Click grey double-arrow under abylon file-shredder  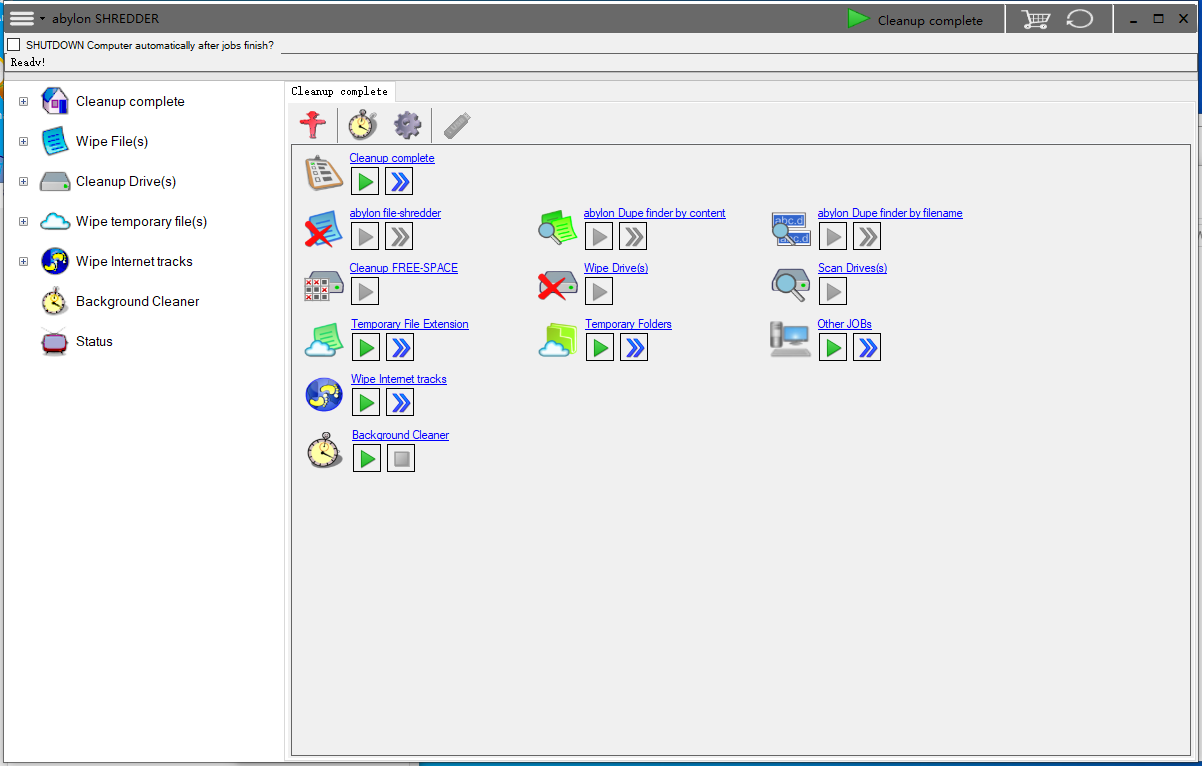(399, 236)
